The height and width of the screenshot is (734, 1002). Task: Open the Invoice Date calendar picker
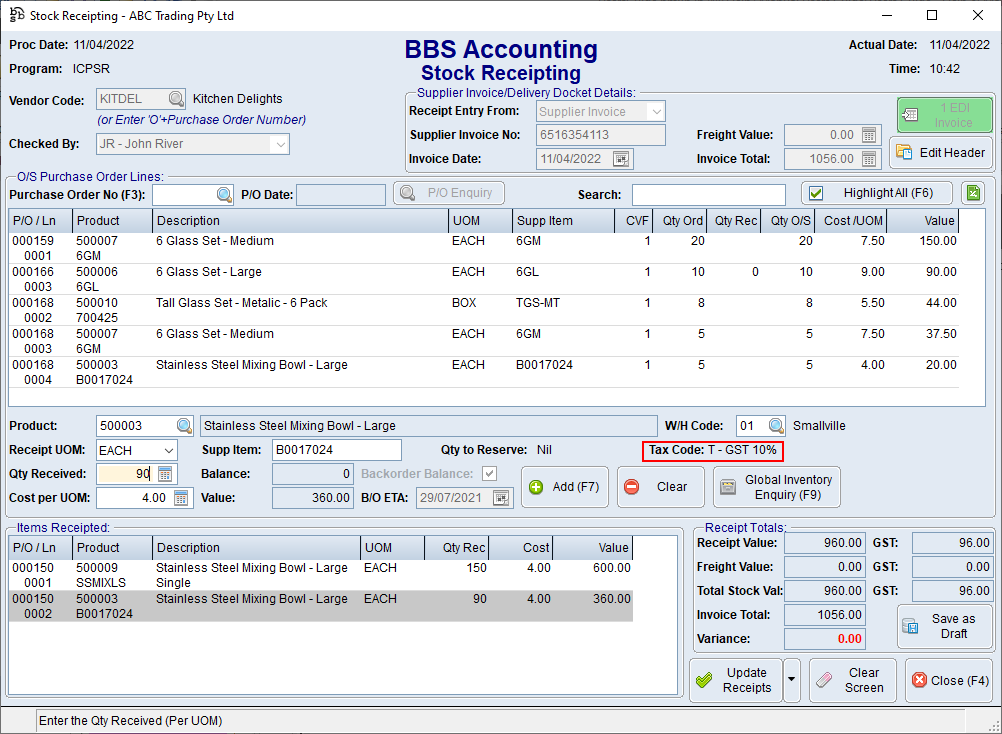click(621, 159)
